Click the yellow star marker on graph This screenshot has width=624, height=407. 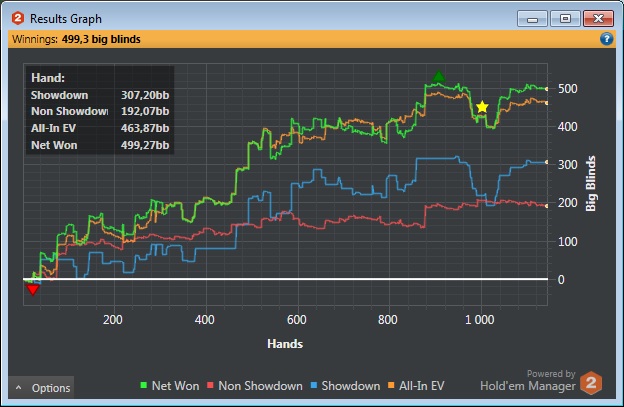(x=482, y=107)
